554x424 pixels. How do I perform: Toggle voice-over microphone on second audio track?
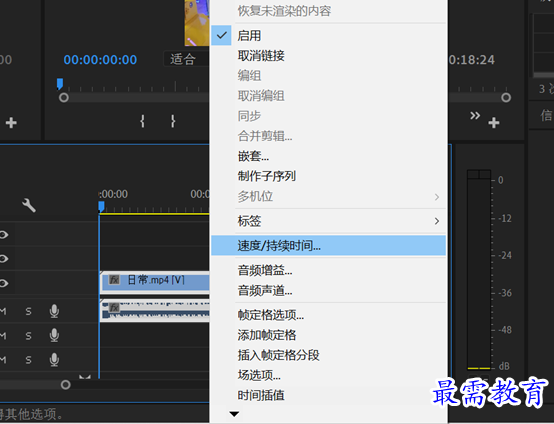[x=54, y=335]
